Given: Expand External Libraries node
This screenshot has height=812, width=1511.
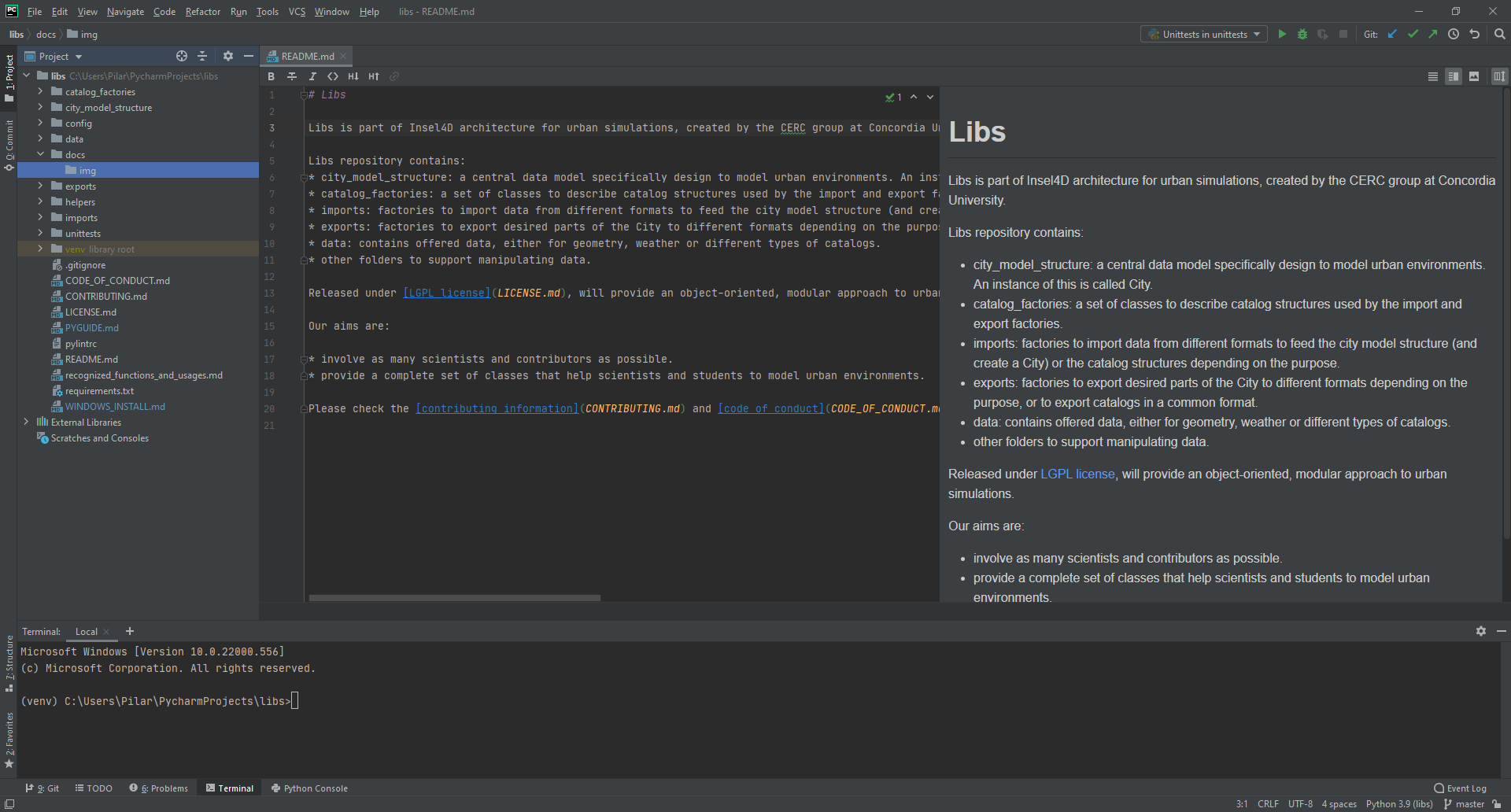Looking at the screenshot, I should [26, 422].
